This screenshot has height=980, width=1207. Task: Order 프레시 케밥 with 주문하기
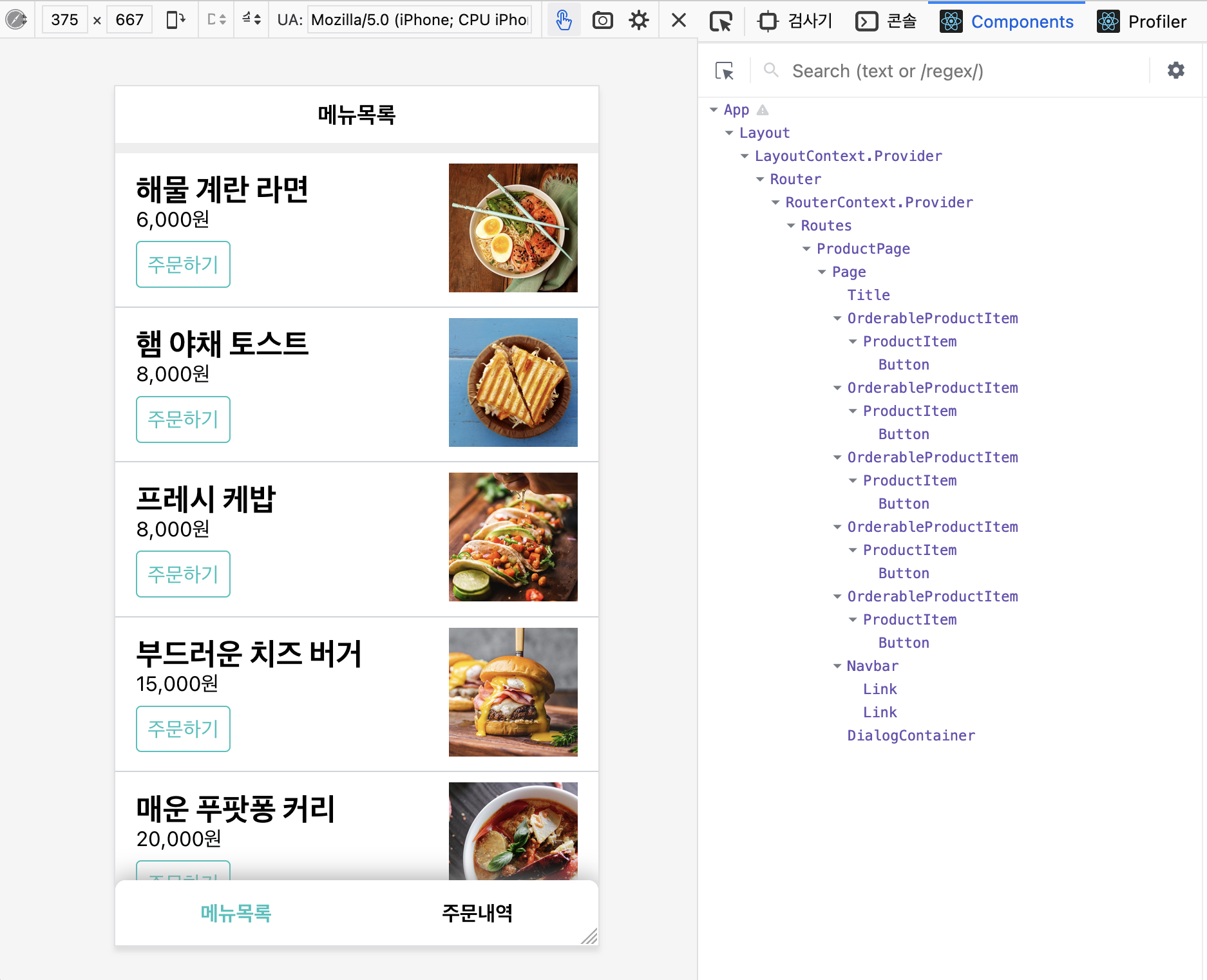click(183, 574)
